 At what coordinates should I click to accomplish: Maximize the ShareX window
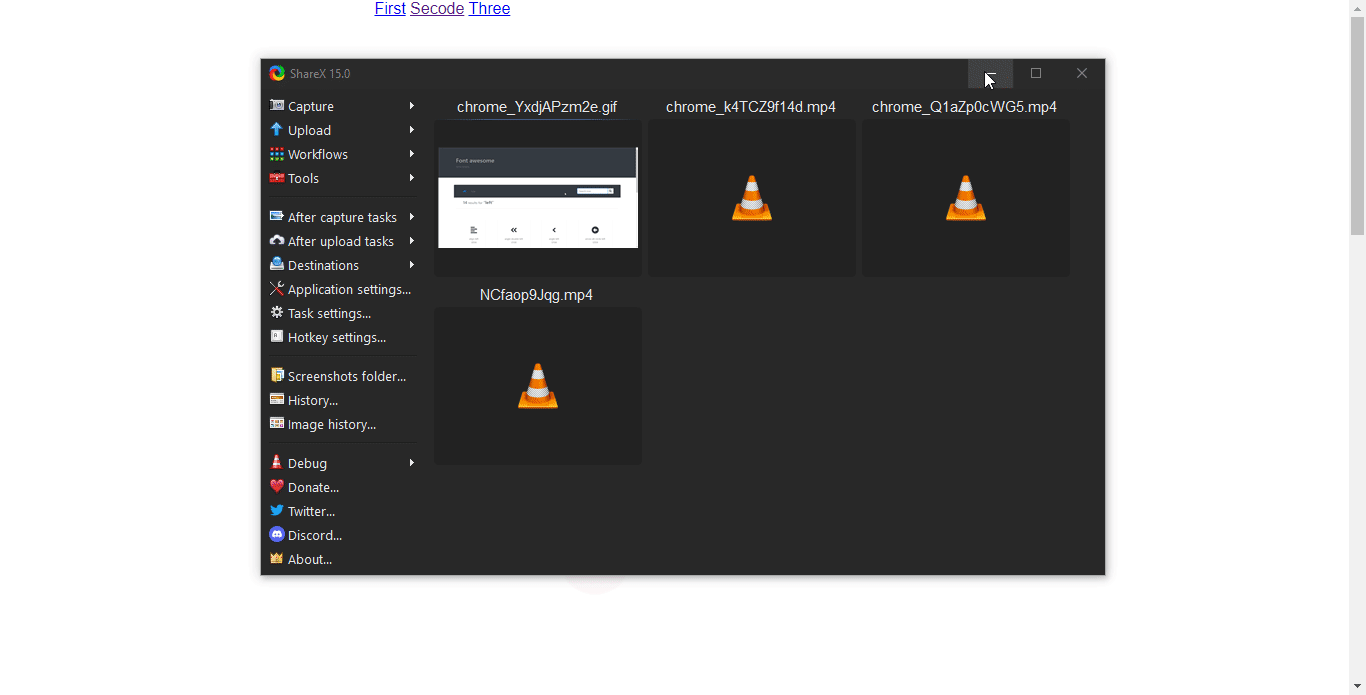click(x=1036, y=73)
